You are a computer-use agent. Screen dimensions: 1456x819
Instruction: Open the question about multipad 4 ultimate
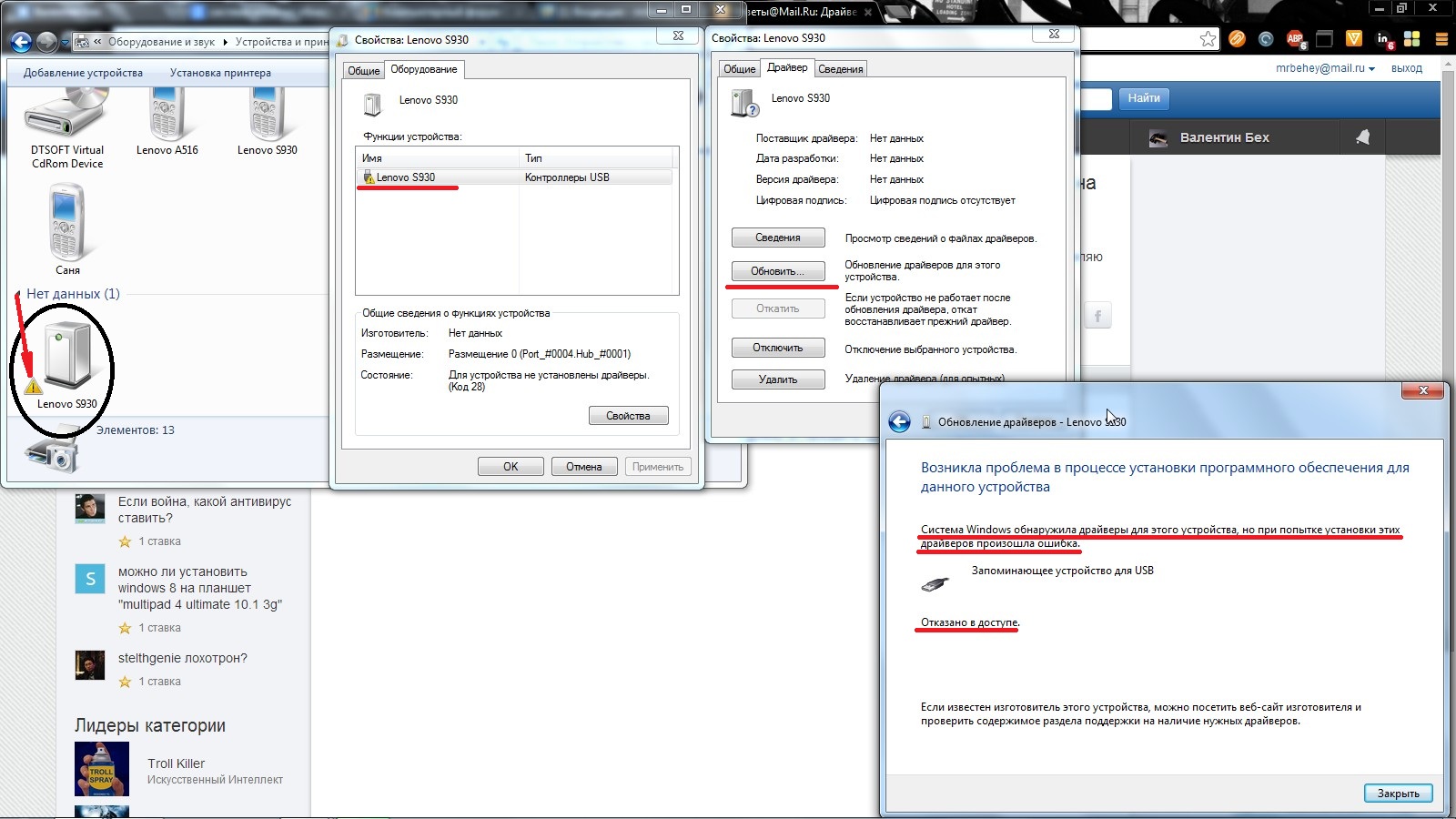click(x=200, y=588)
